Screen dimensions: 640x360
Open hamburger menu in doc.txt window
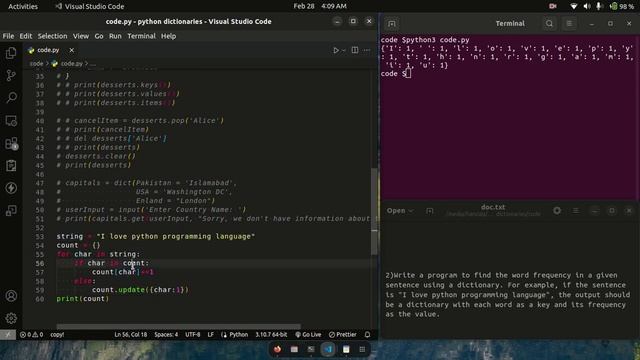coord(576,211)
